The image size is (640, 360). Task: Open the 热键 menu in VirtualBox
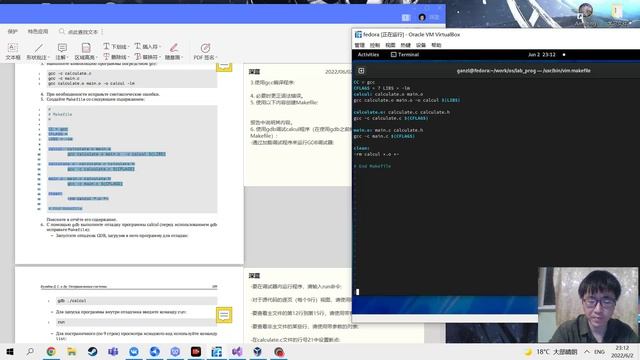click(x=405, y=45)
